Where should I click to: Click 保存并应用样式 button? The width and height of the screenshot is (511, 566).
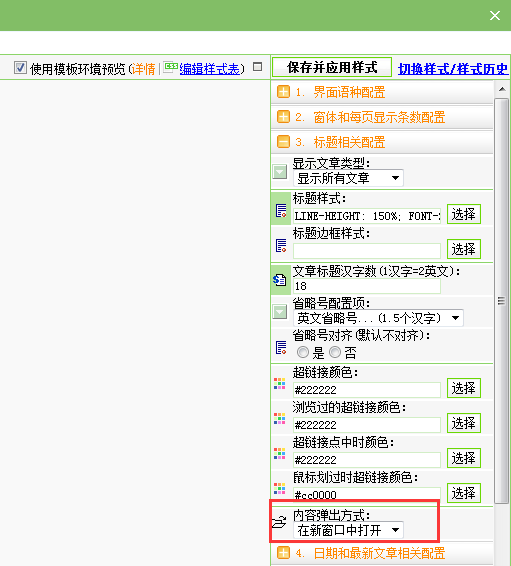(x=332, y=67)
